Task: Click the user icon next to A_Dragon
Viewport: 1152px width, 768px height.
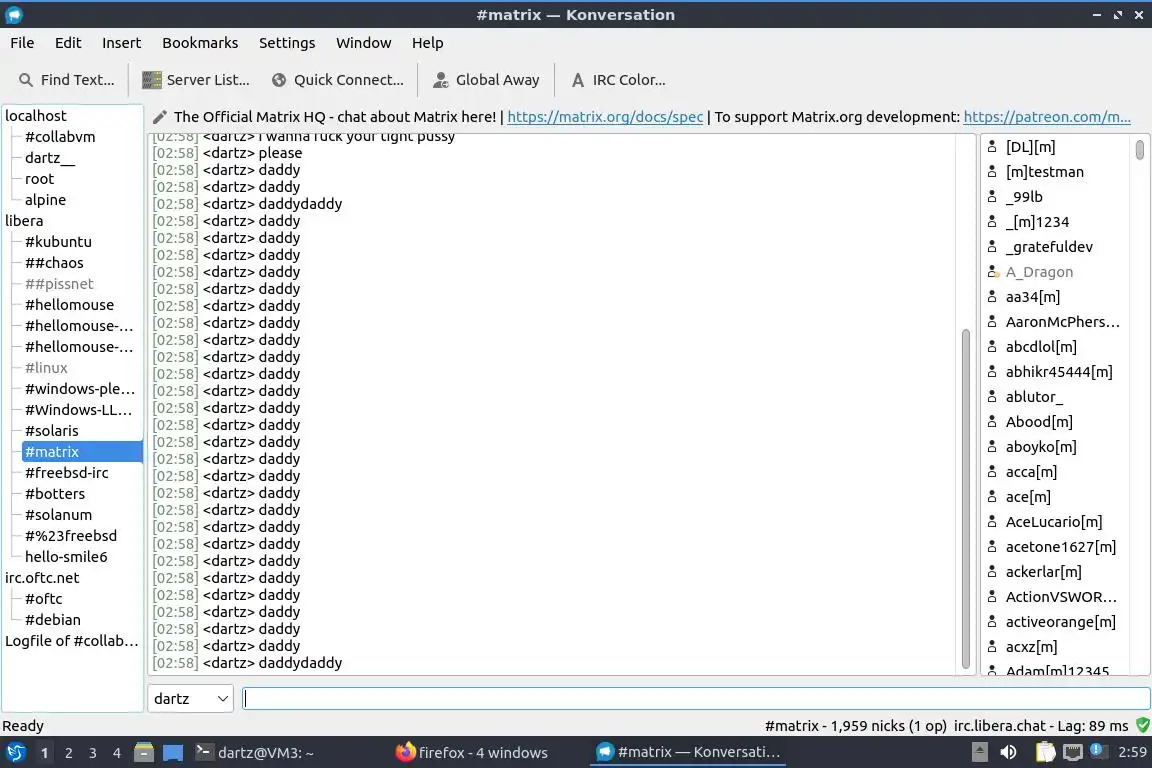Action: (993, 272)
